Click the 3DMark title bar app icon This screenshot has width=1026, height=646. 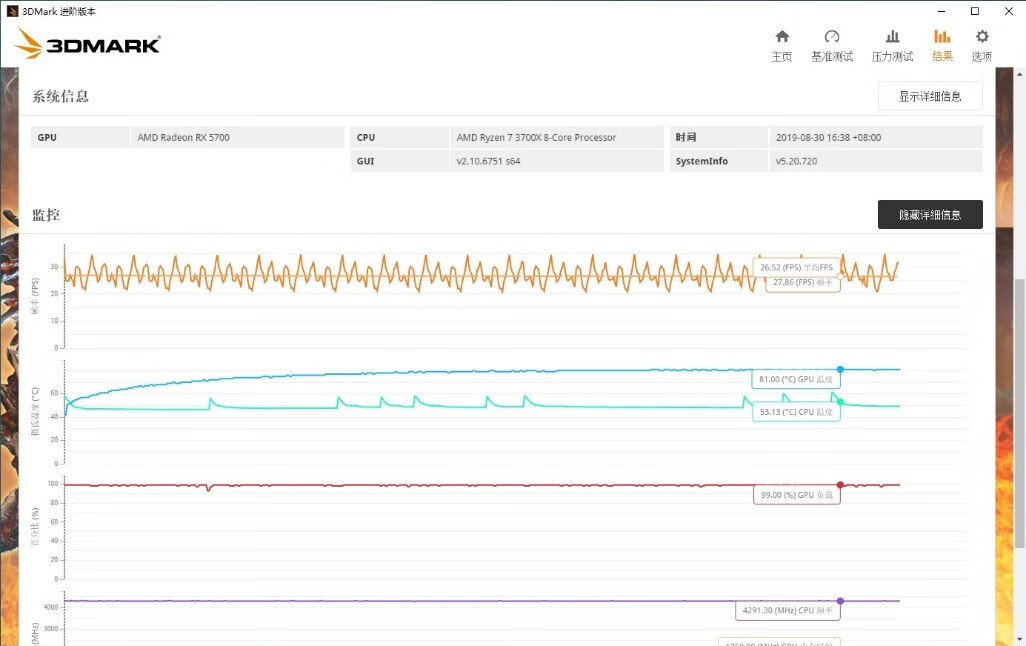click(x=12, y=11)
